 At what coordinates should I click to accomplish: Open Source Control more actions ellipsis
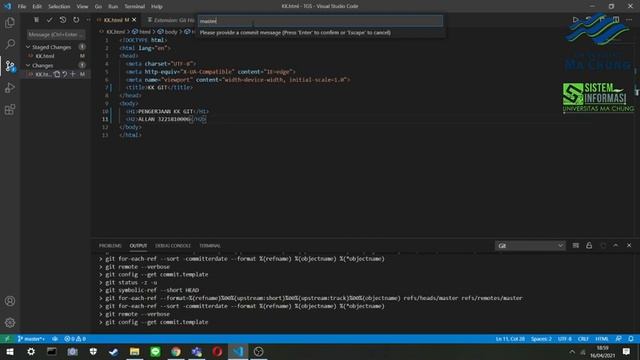click(x=88, y=20)
